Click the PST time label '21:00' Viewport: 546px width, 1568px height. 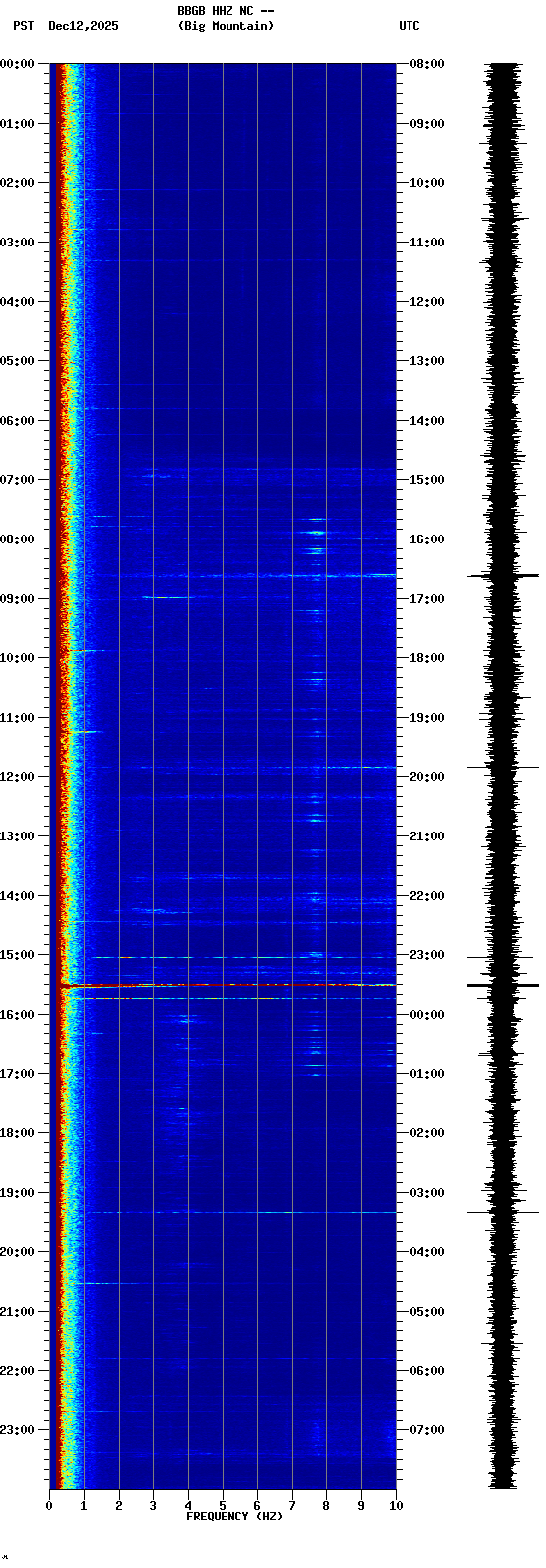click(x=17, y=1312)
